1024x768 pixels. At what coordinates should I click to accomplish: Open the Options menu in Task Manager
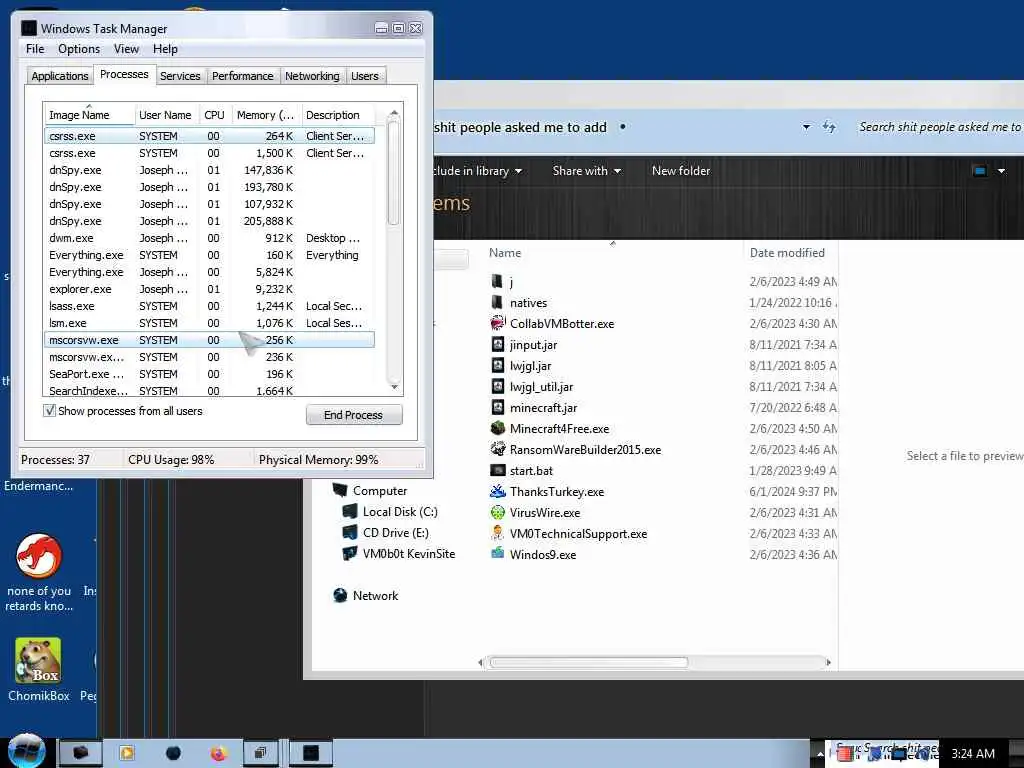(x=79, y=49)
